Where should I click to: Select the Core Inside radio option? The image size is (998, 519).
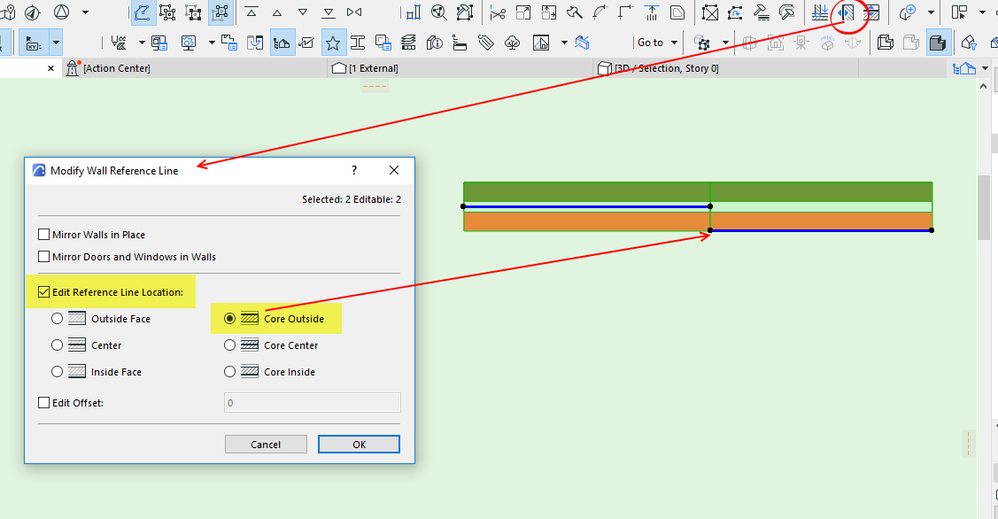(230, 371)
